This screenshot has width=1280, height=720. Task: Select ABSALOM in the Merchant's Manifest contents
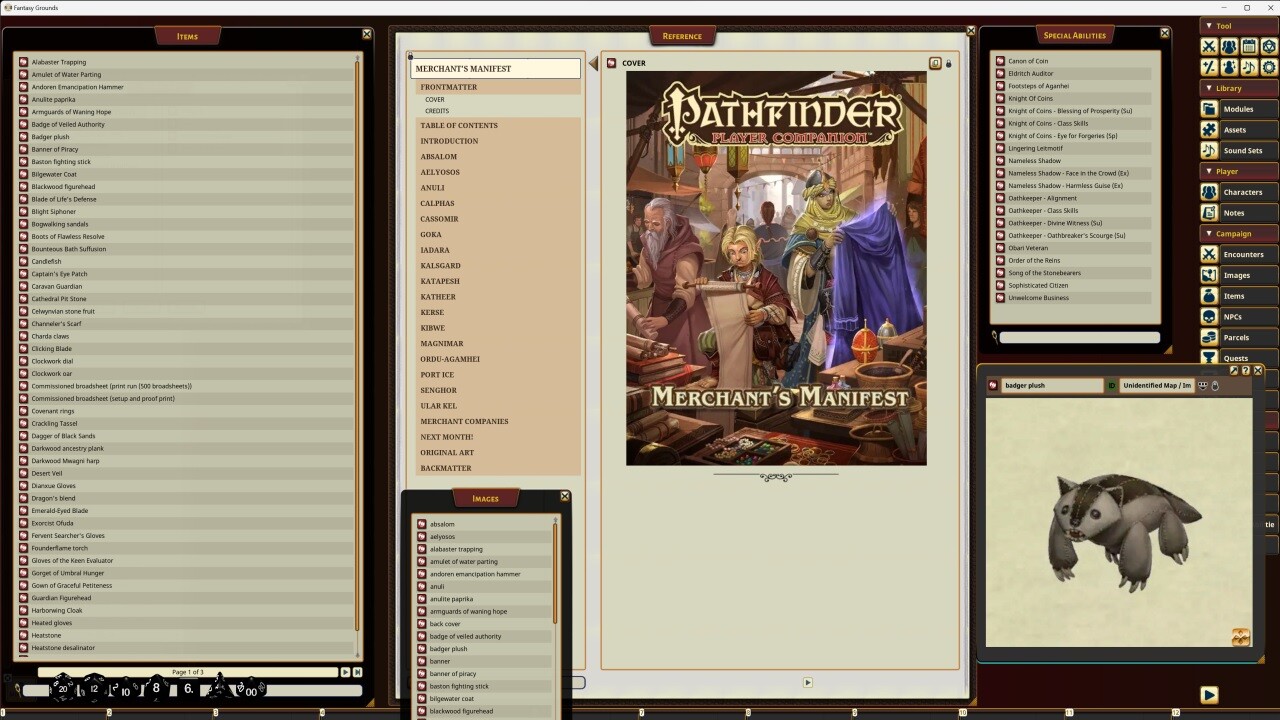point(439,156)
